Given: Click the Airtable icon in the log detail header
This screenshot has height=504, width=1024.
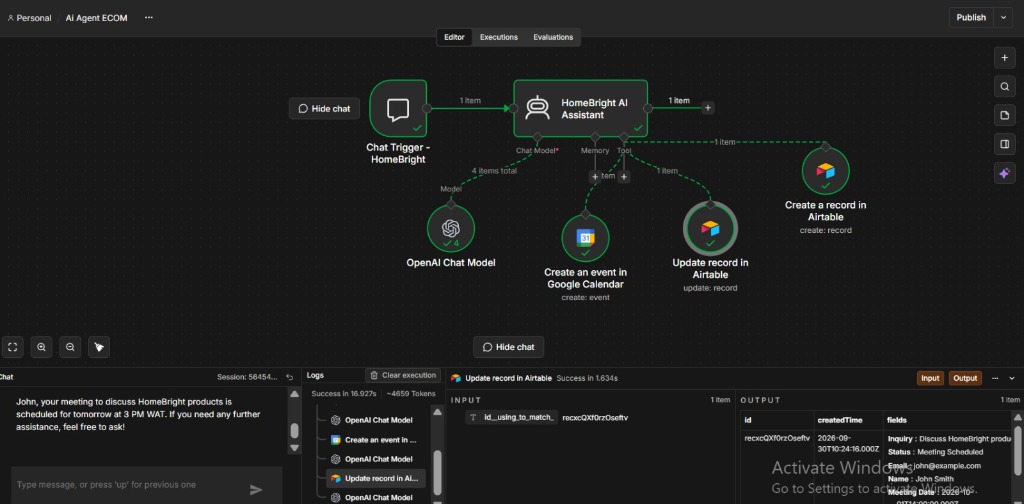Looking at the screenshot, I should 456,378.
